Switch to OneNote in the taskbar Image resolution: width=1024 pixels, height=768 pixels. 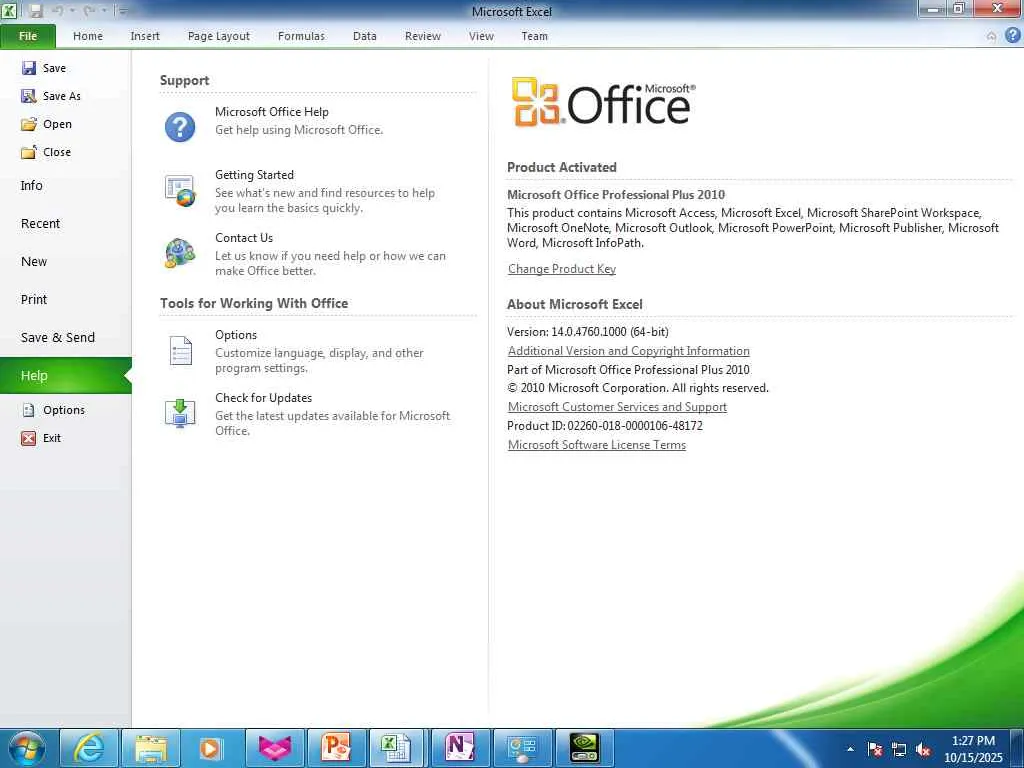point(460,748)
